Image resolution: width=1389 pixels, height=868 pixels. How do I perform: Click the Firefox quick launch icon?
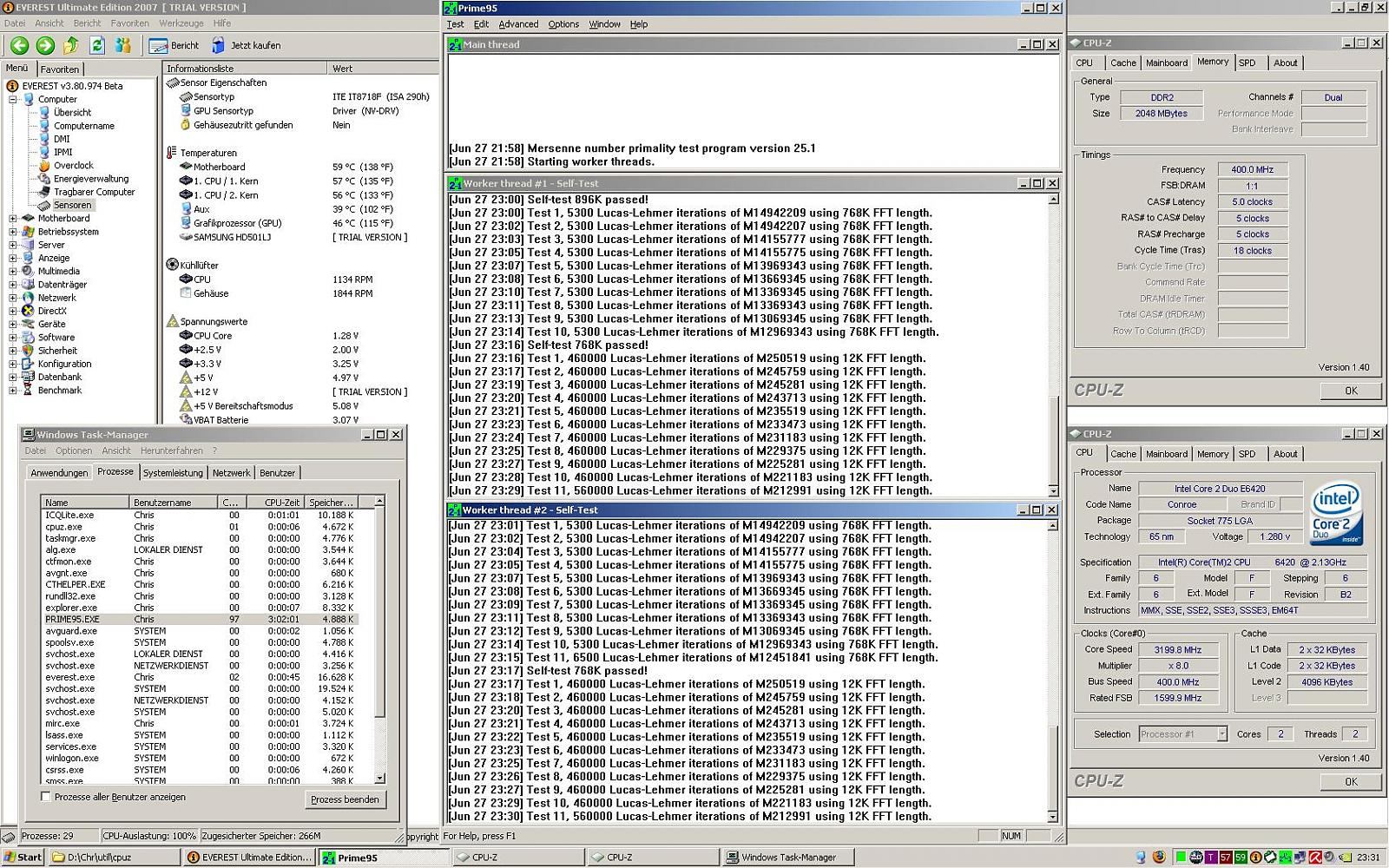coord(1159,857)
